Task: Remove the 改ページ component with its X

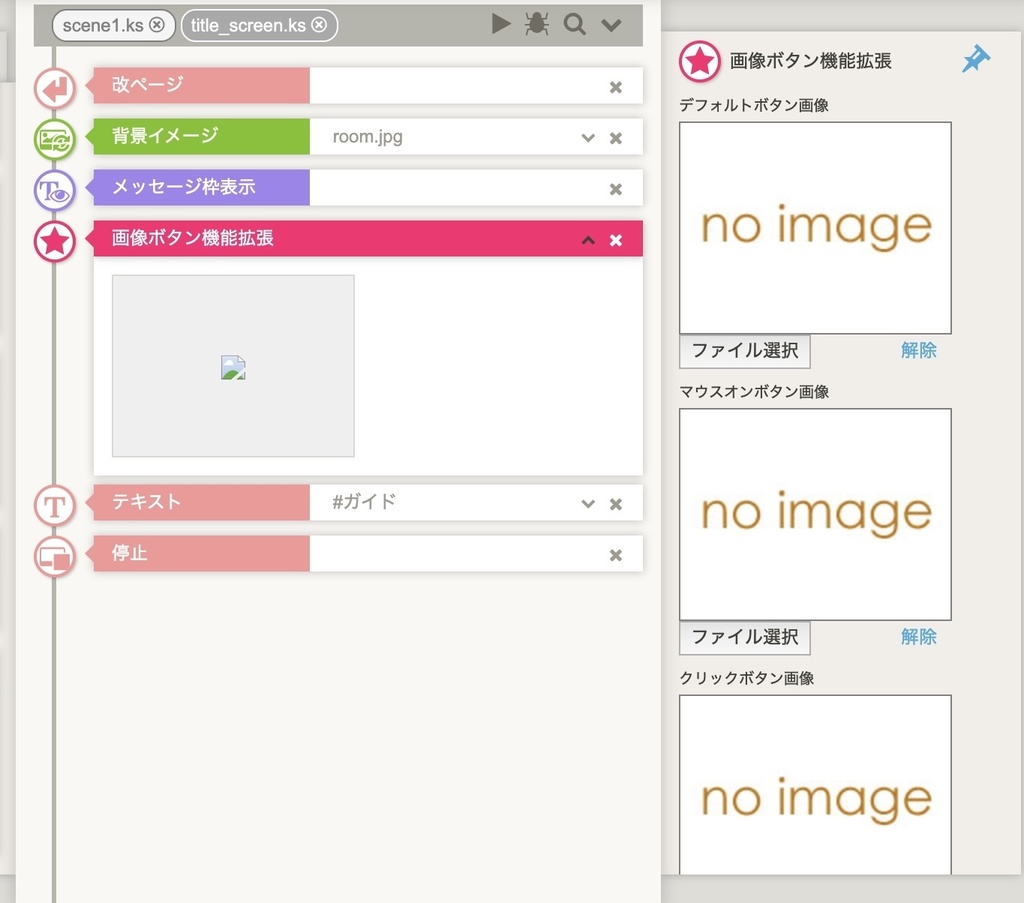Action: (x=616, y=86)
